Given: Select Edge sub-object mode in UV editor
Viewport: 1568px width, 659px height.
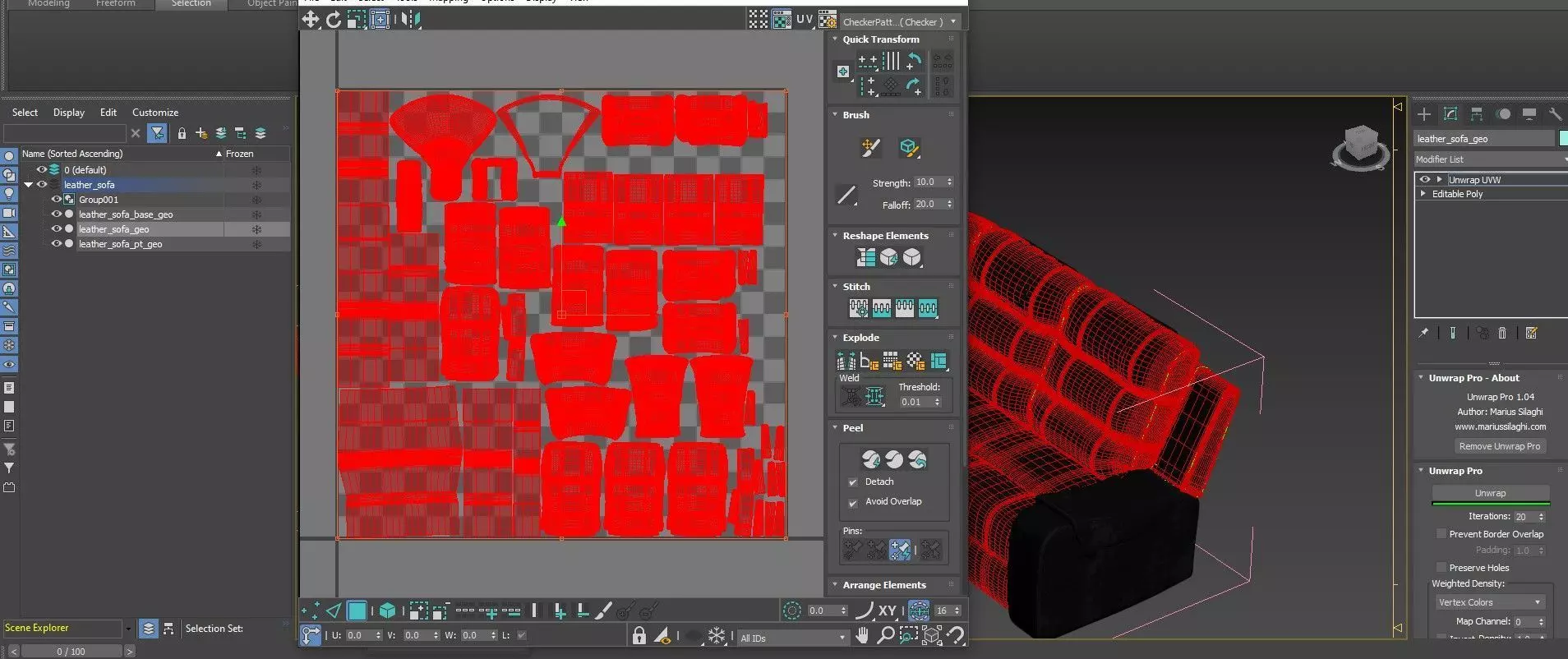Looking at the screenshot, I should tap(334, 611).
